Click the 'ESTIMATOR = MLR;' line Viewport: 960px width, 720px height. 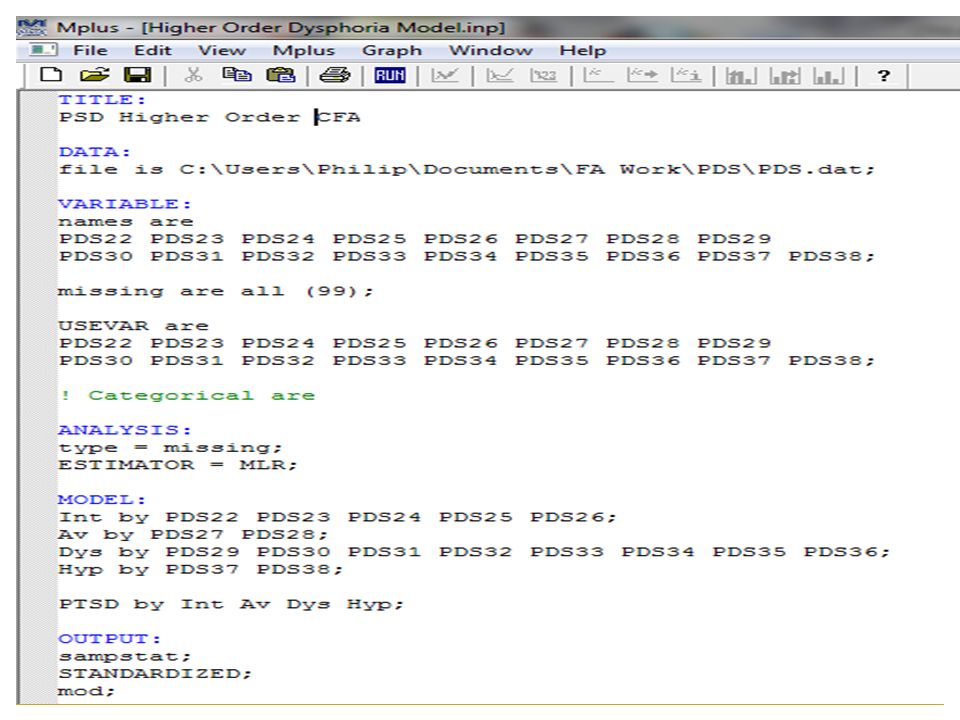[178, 465]
